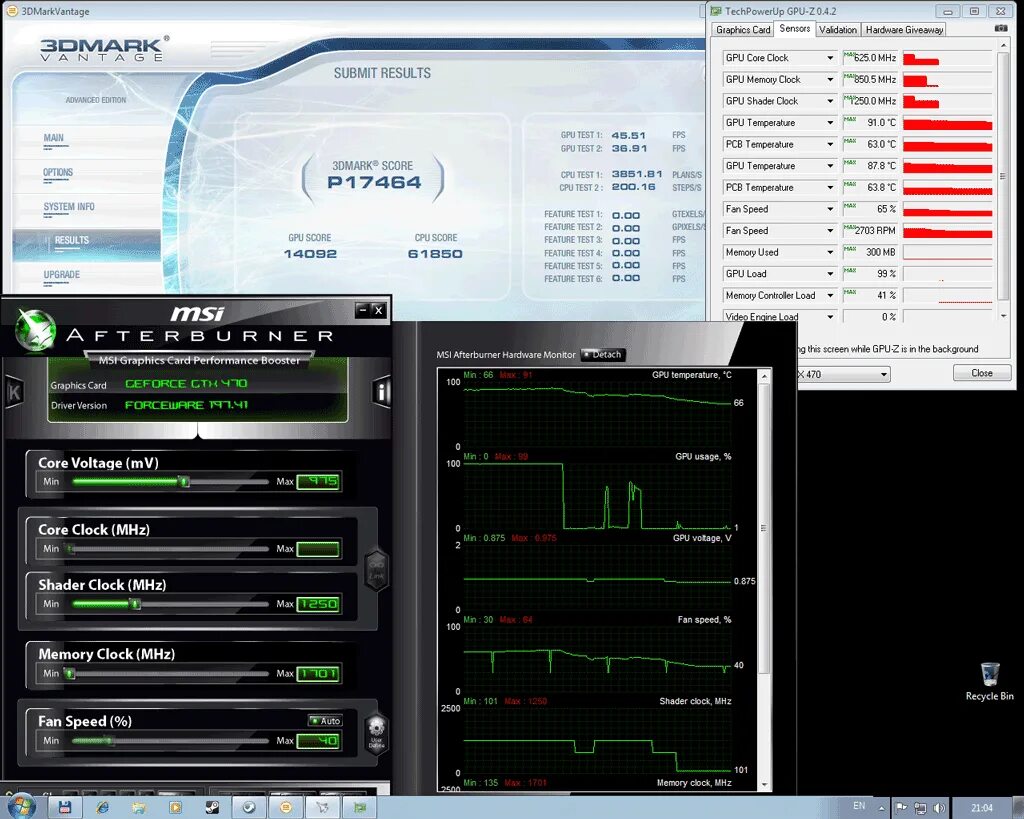
Task: Select the Sensors tab in GPU-Z
Action: point(794,28)
